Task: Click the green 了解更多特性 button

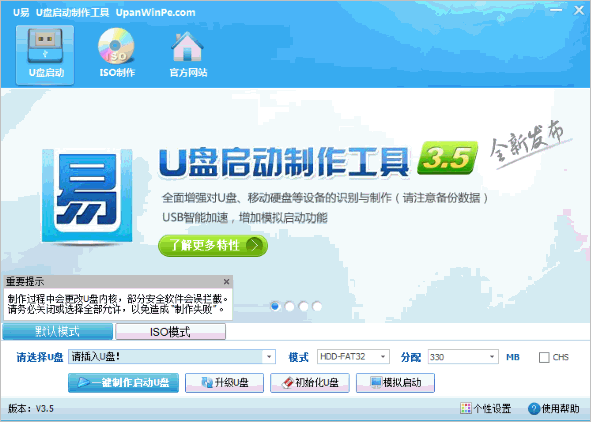Action: click(213, 246)
